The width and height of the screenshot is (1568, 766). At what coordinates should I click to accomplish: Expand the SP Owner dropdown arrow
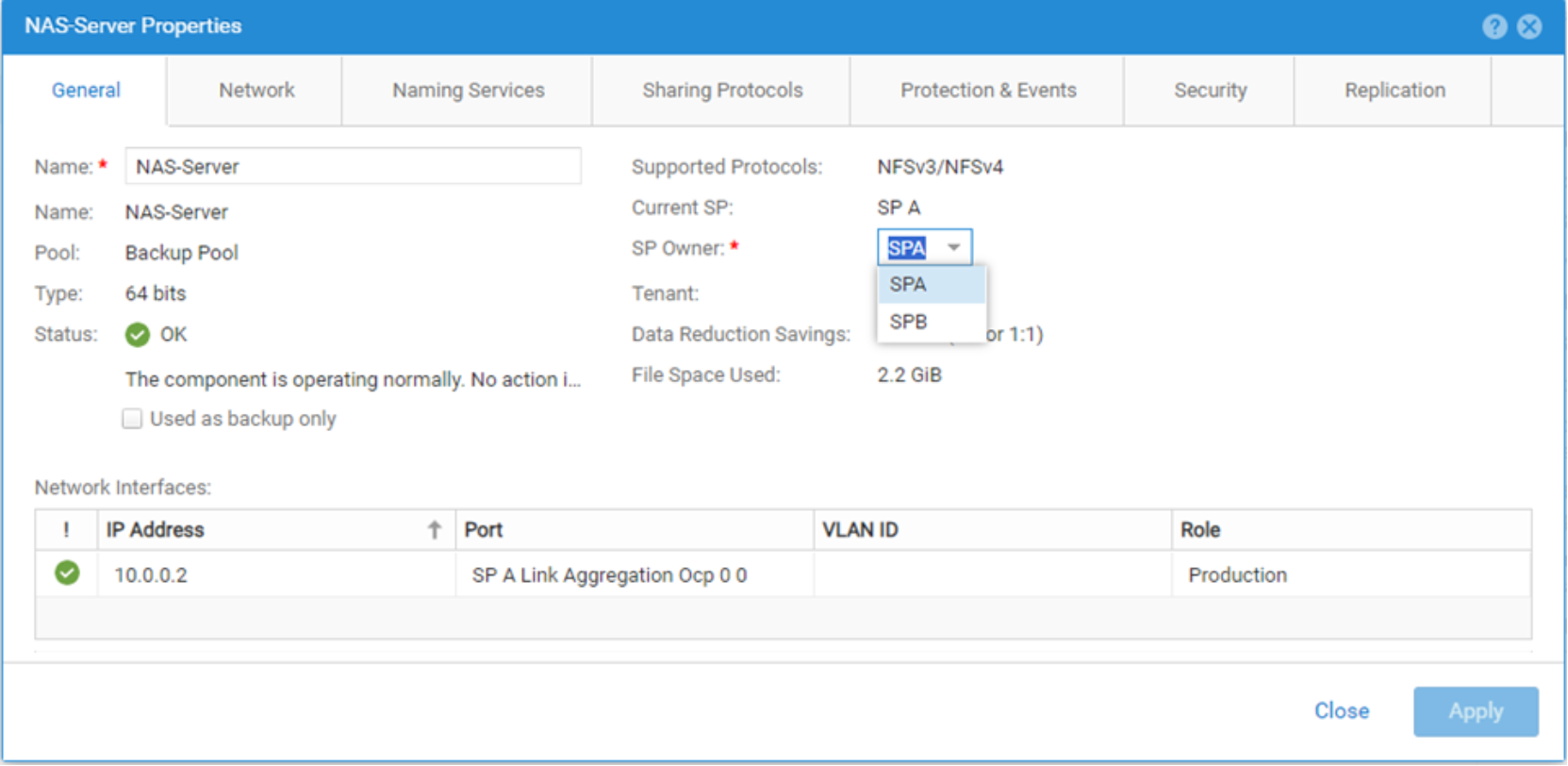(954, 248)
